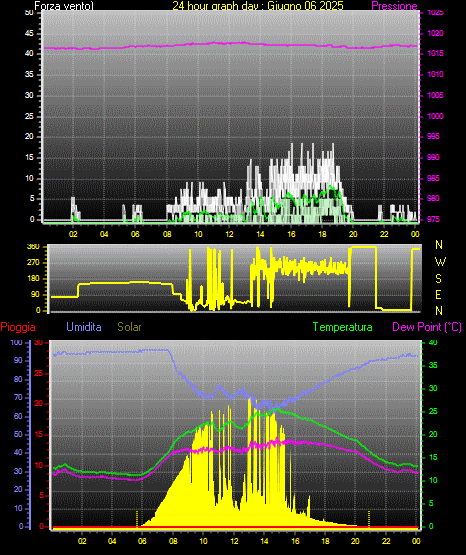Viewport: 466px width, 555px height.
Task: Click the green Temperatura legend label
Action: click(343, 327)
